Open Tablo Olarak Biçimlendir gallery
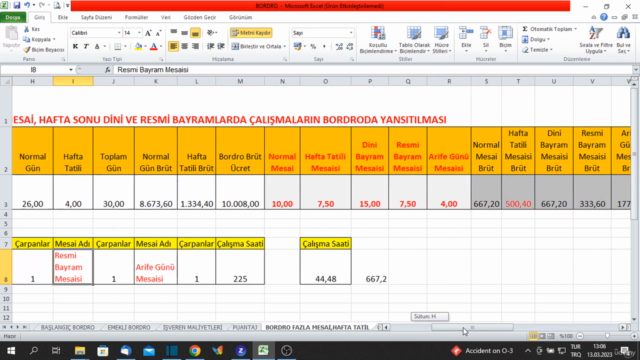This screenshot has height=360, width=640. pos(414,40)
